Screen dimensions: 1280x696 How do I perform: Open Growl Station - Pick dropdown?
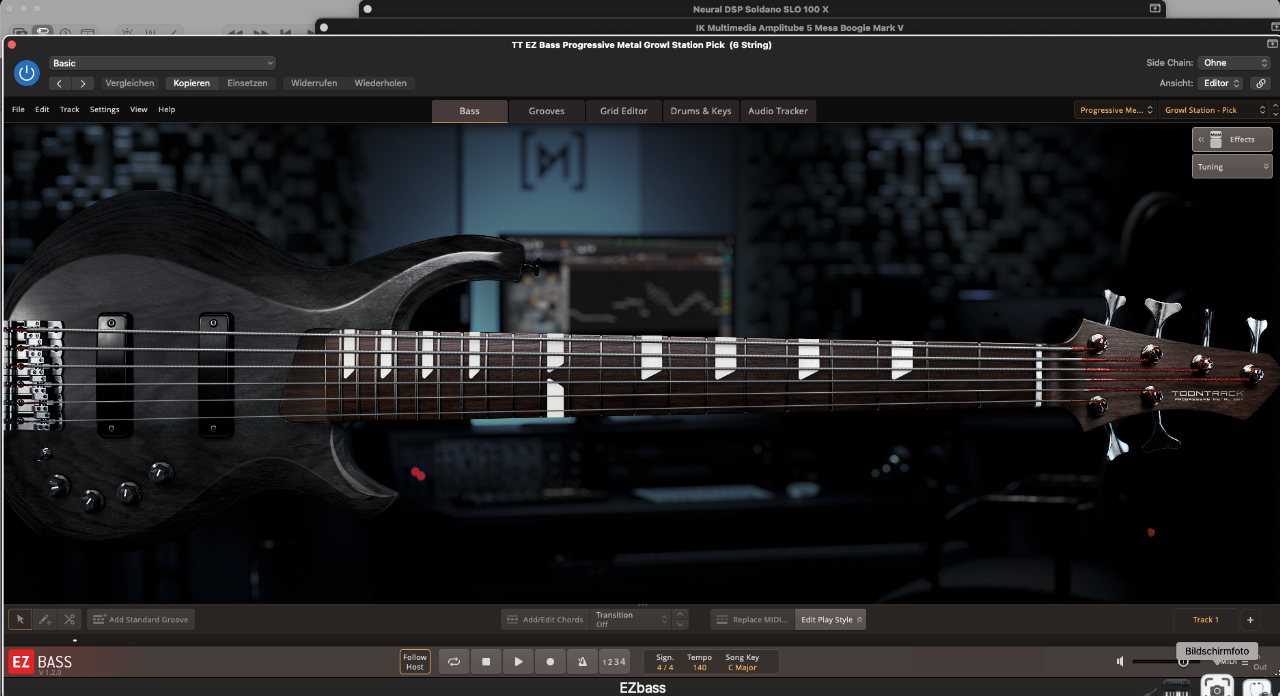(1215, 110)
